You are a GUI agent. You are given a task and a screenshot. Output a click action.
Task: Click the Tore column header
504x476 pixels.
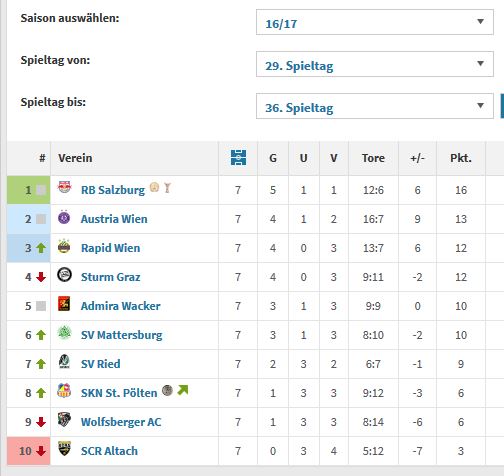pyautogui.click(x=373, y=158)
